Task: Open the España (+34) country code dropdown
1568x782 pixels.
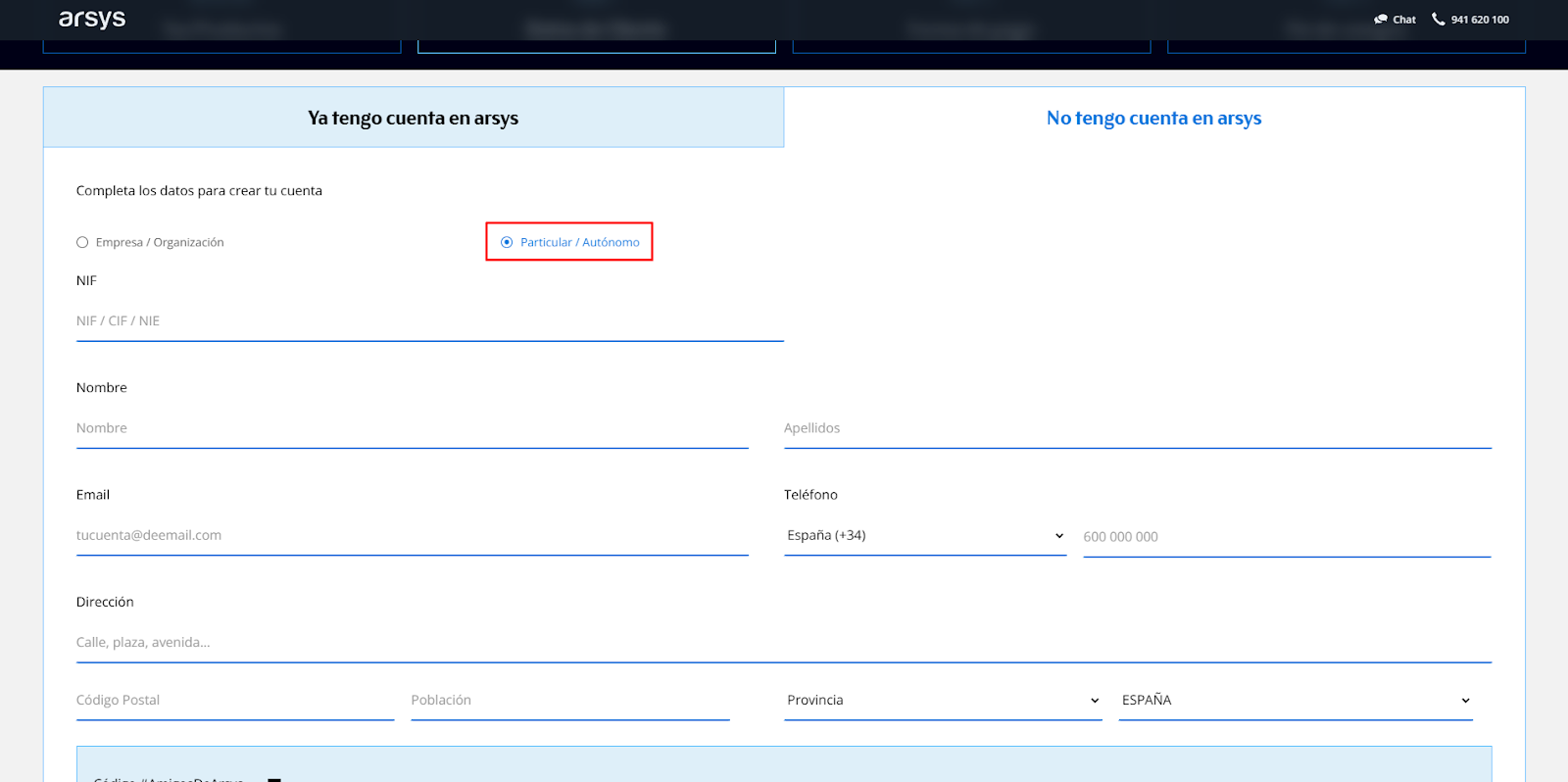Action: 925,535
